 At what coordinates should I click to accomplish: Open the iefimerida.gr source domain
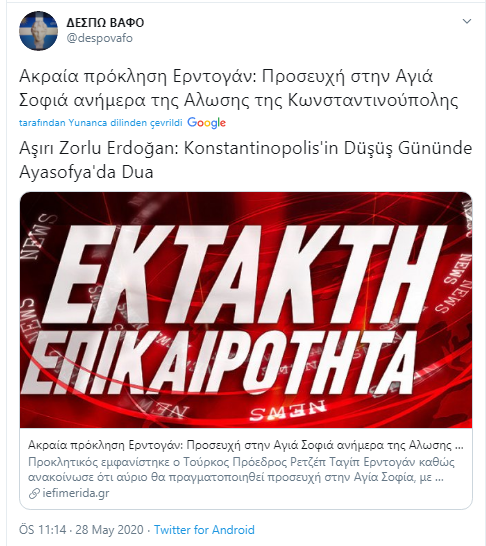pos(76,493)
